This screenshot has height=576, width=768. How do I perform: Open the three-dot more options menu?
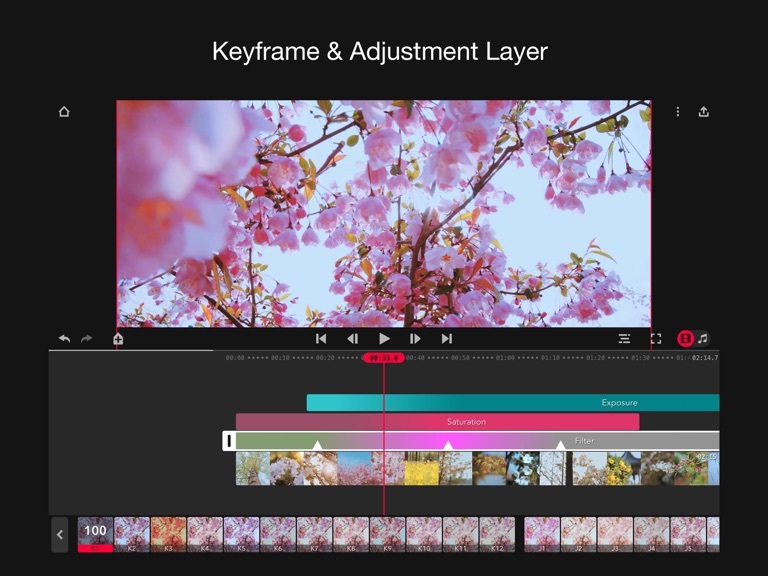click(677, 112)
